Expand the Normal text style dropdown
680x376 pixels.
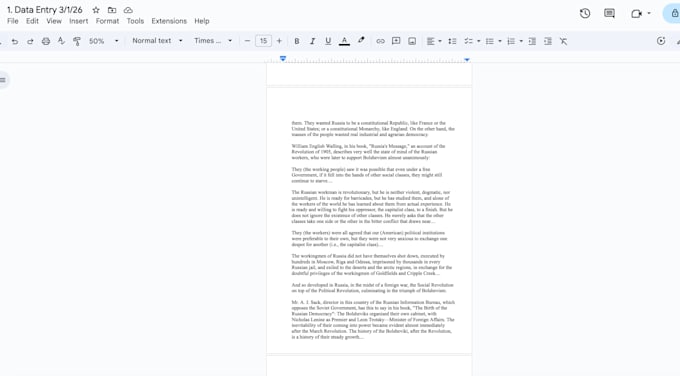(x=157, y=41)
